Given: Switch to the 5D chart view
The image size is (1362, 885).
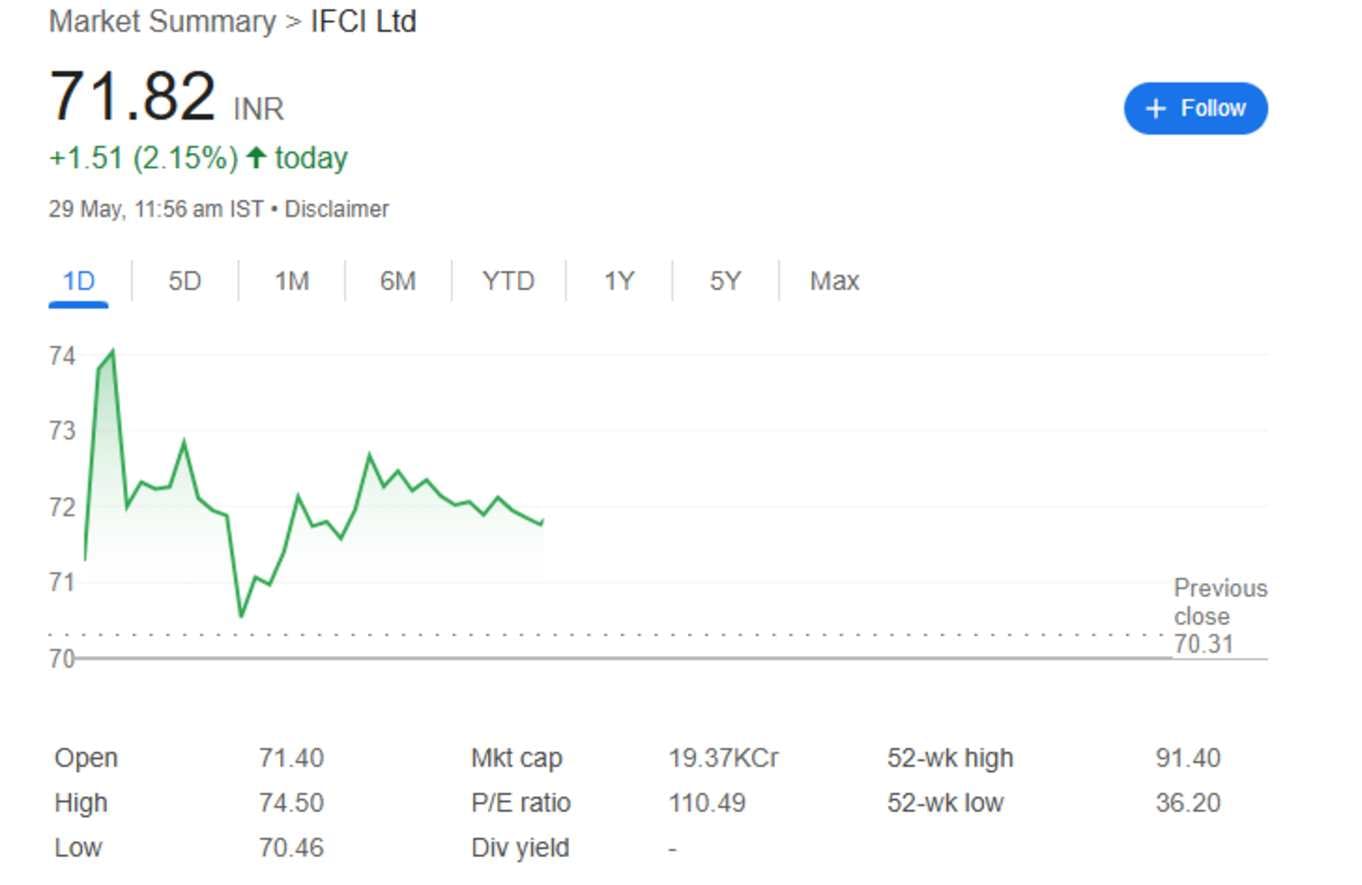Looking at the screenshot, I should tap(183, 281).
